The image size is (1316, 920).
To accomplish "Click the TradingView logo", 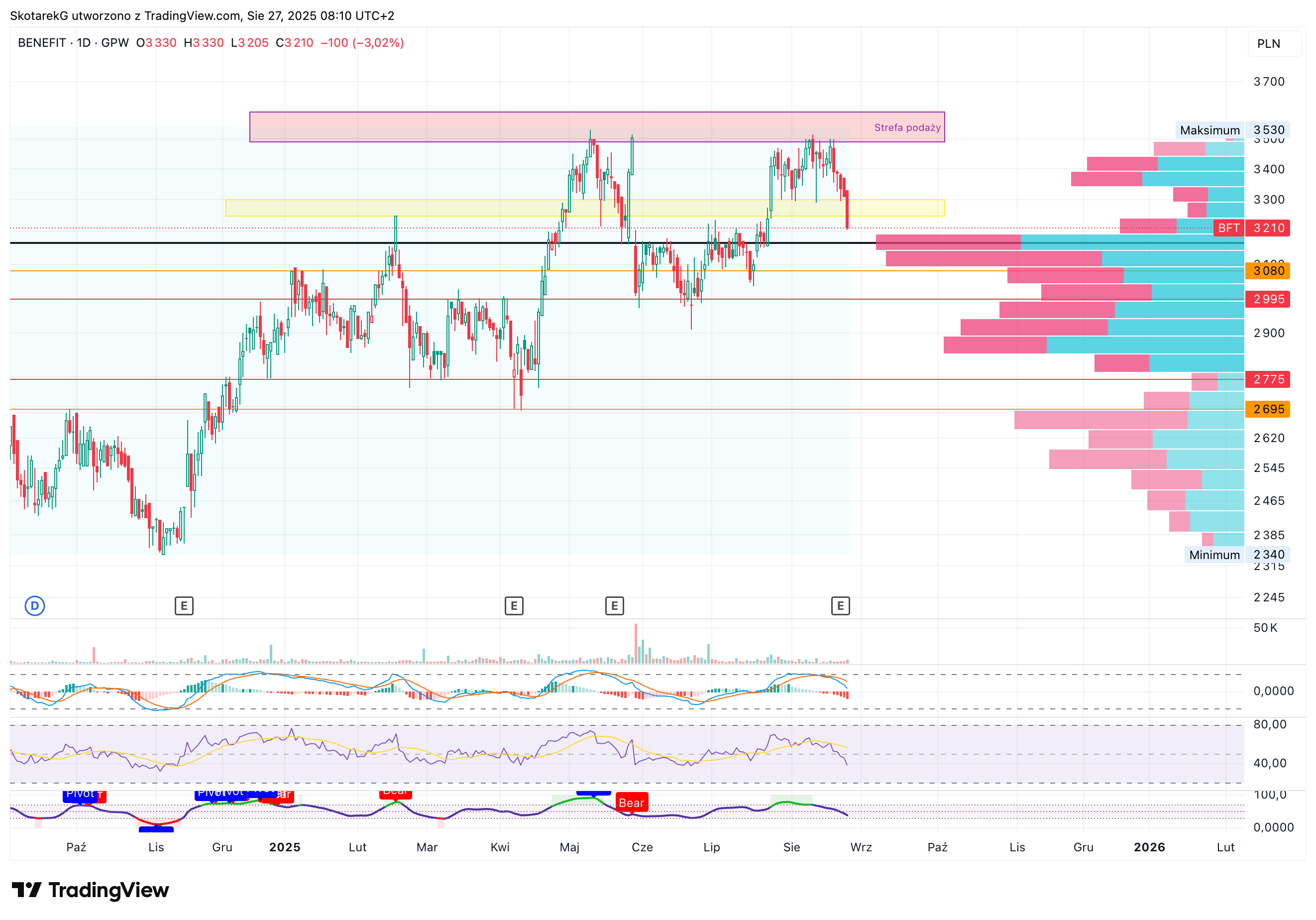I will (91, 890).
